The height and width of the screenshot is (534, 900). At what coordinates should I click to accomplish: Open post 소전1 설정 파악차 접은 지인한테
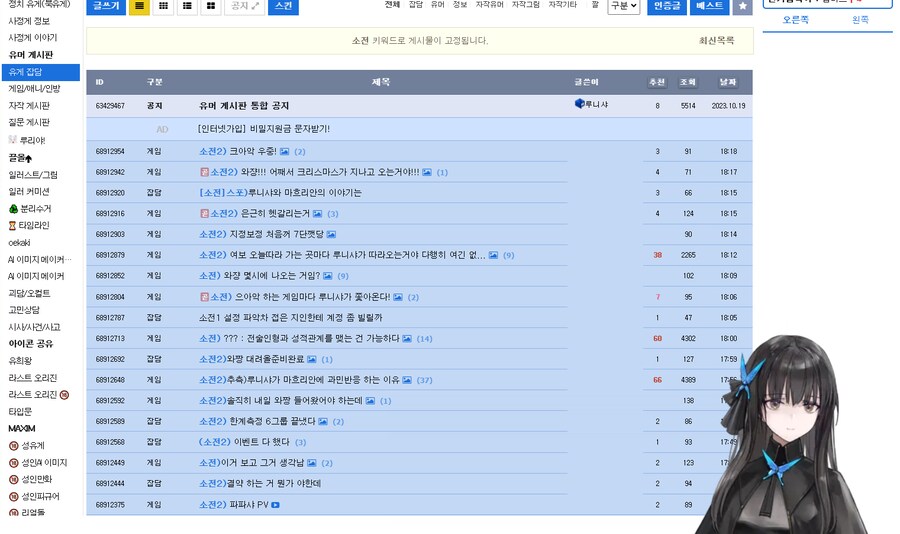tap(290, 318)
